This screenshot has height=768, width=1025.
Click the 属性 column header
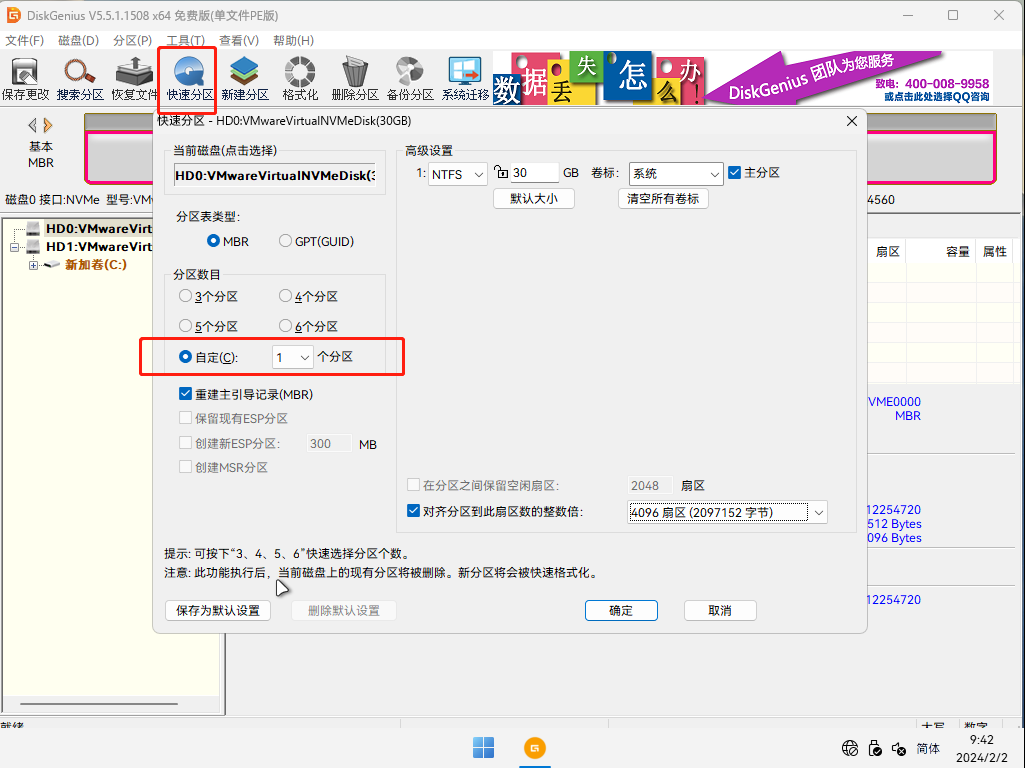pyautogui.click(x=994, y=252)
